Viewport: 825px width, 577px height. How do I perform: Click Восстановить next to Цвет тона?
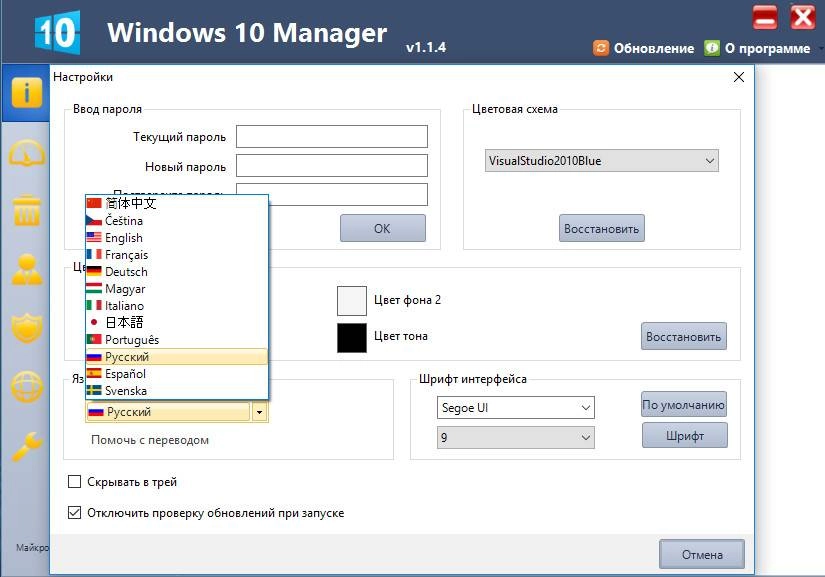pos(684,337)
